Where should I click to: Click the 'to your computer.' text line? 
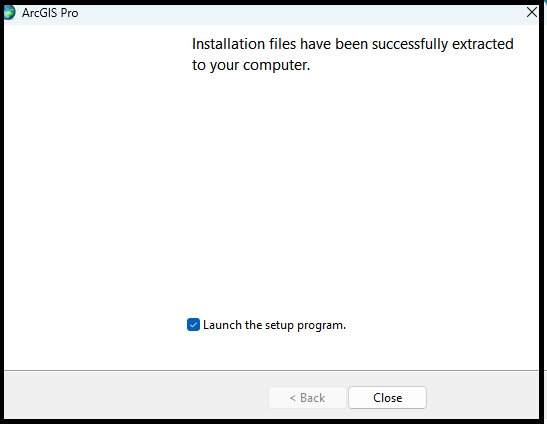[x=251, y=65]
